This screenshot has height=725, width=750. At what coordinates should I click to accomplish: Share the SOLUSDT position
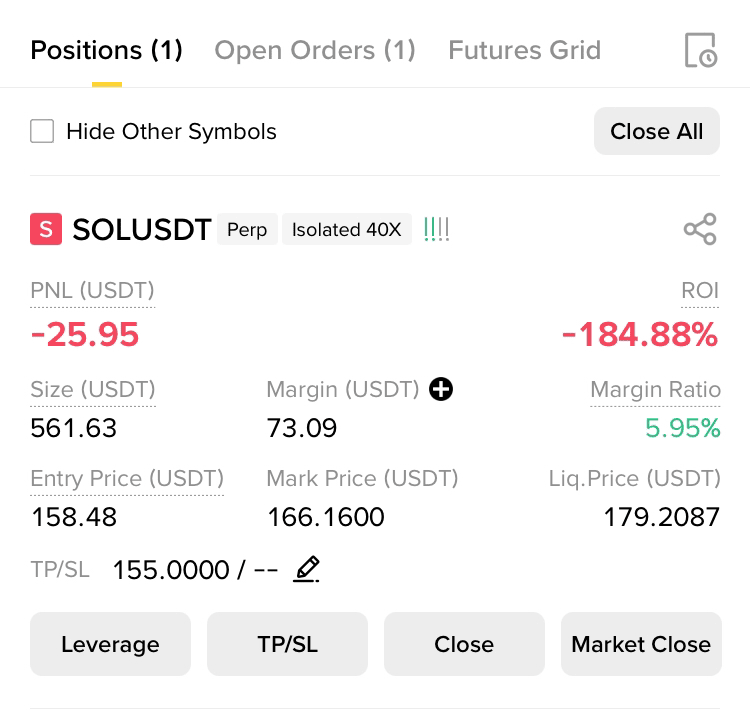[x=700, y=229]
